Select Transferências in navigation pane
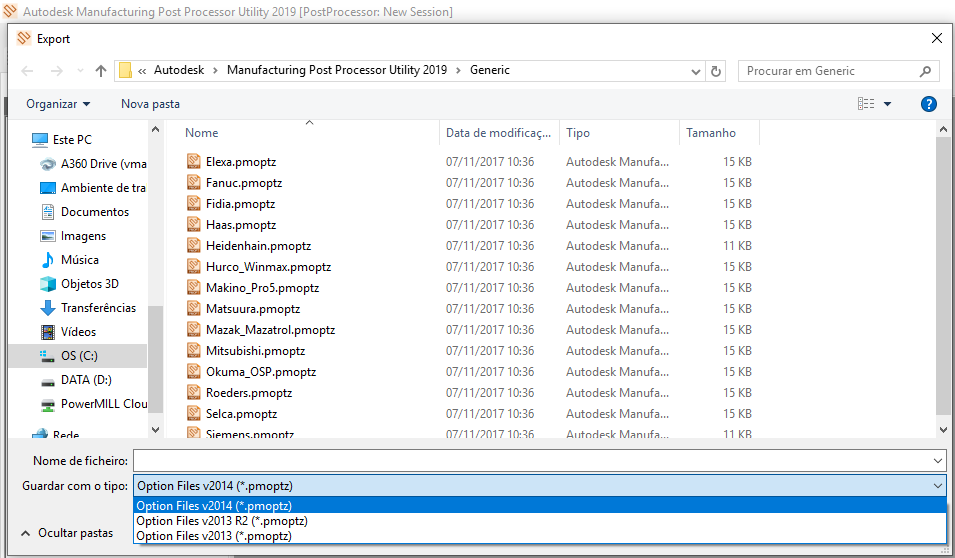Viewport: 955px width, 558px height. click(88, 308)
